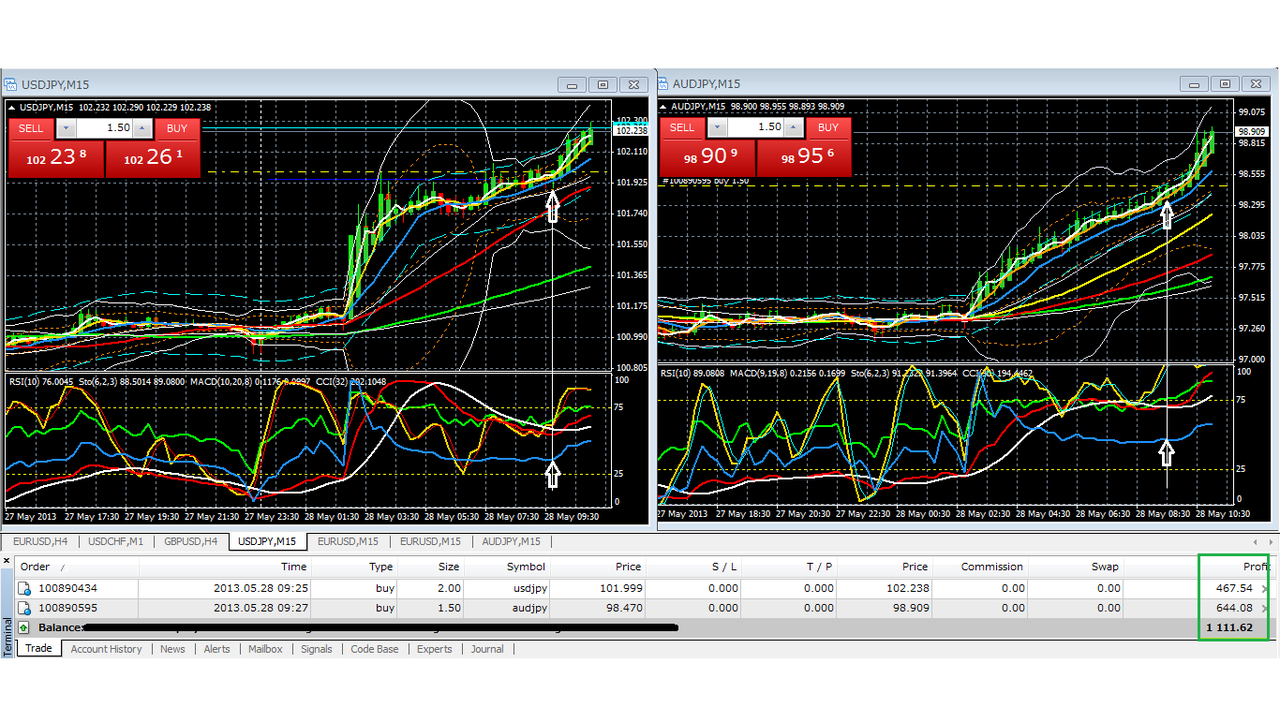1280x722 pixels.
Task: Click SELL on the USDJPY chart panel
Action: tap(31, 128)
